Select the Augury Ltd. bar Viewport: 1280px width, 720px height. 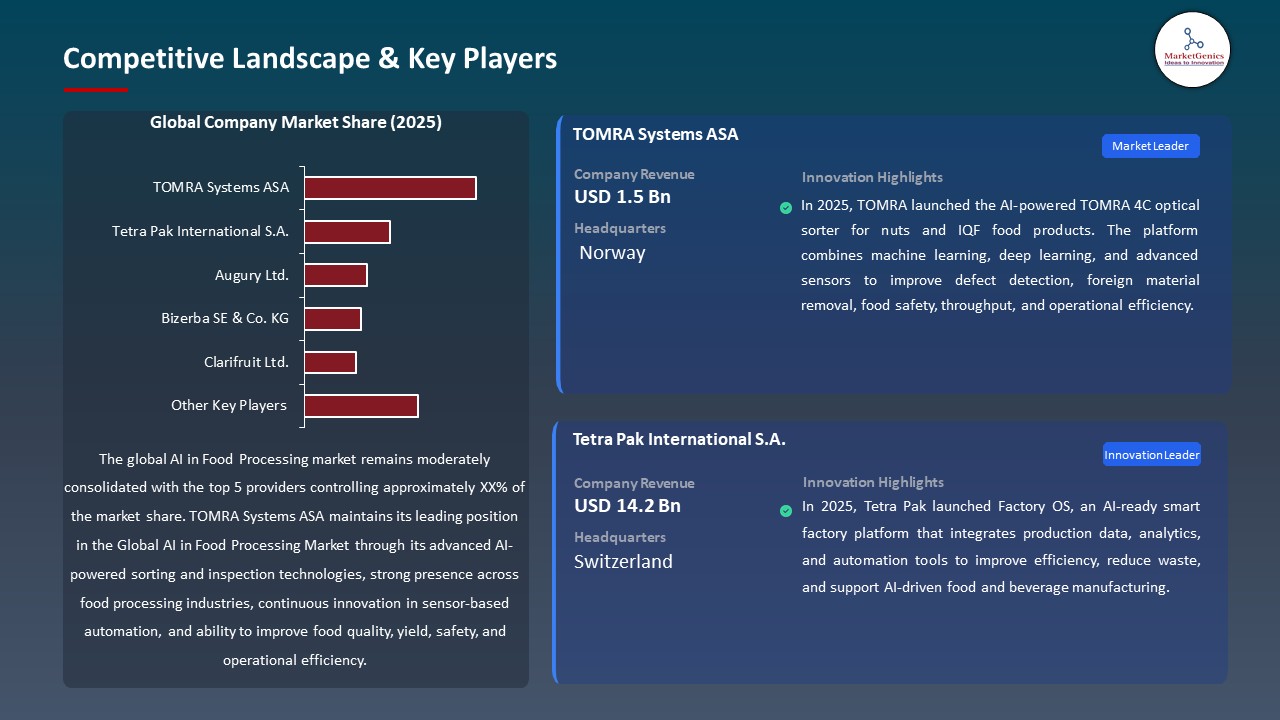click(x=336, y=275)
